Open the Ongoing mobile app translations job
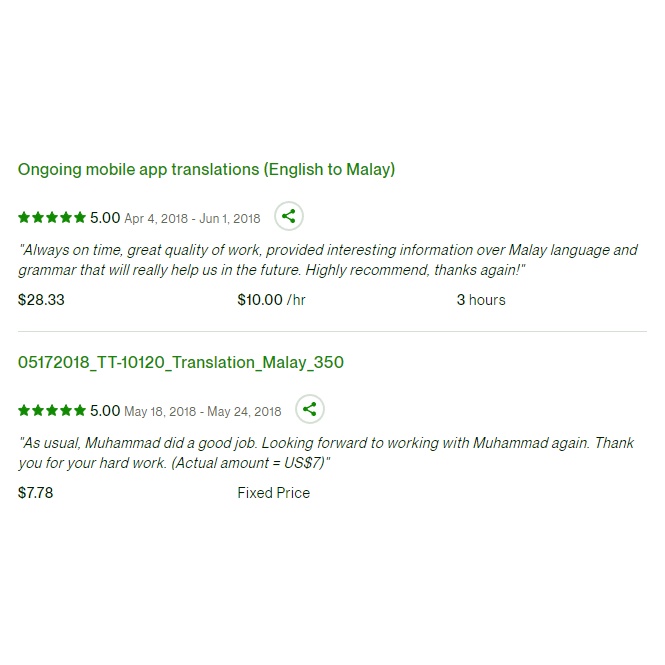Screen dimensions: 665x665 (206, 170)
